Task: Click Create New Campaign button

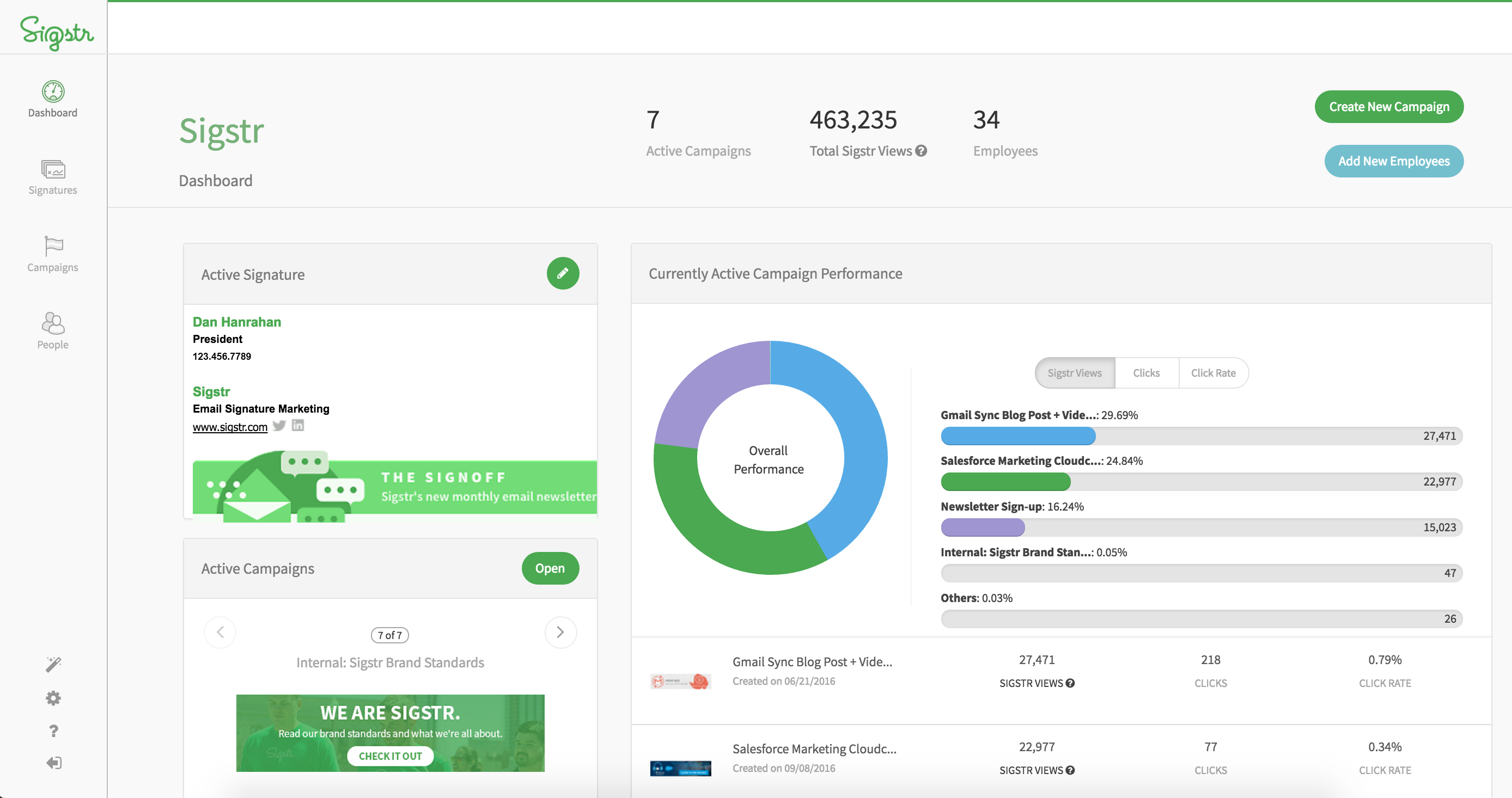Action: [x=1389, y=107]
